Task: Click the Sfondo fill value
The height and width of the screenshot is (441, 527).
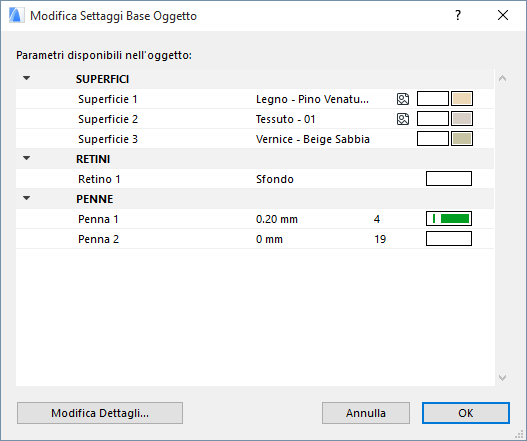Action: (275, 179)
